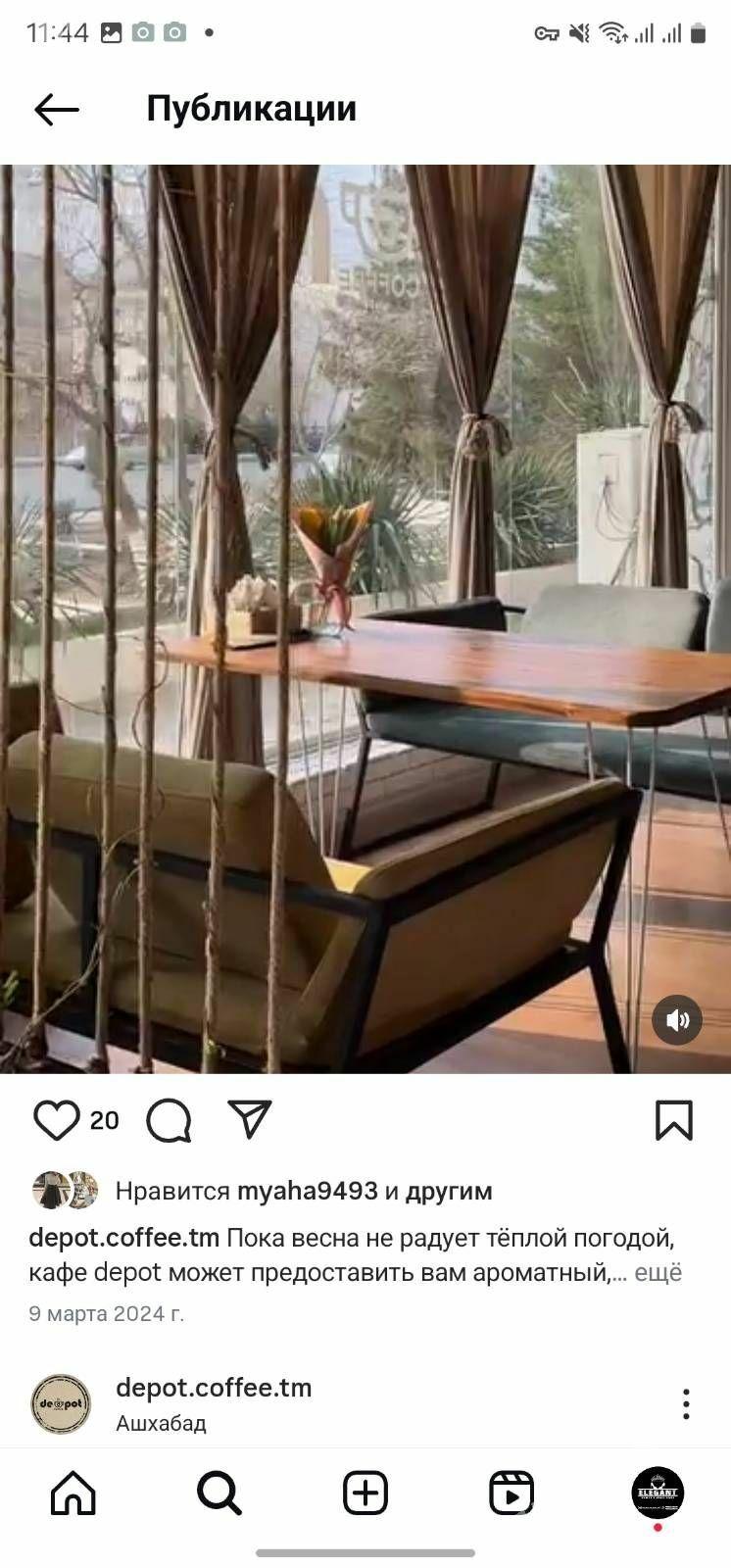Share the post with the paper plane icon
The image size is (731, 1568).
click(249, 1119)
